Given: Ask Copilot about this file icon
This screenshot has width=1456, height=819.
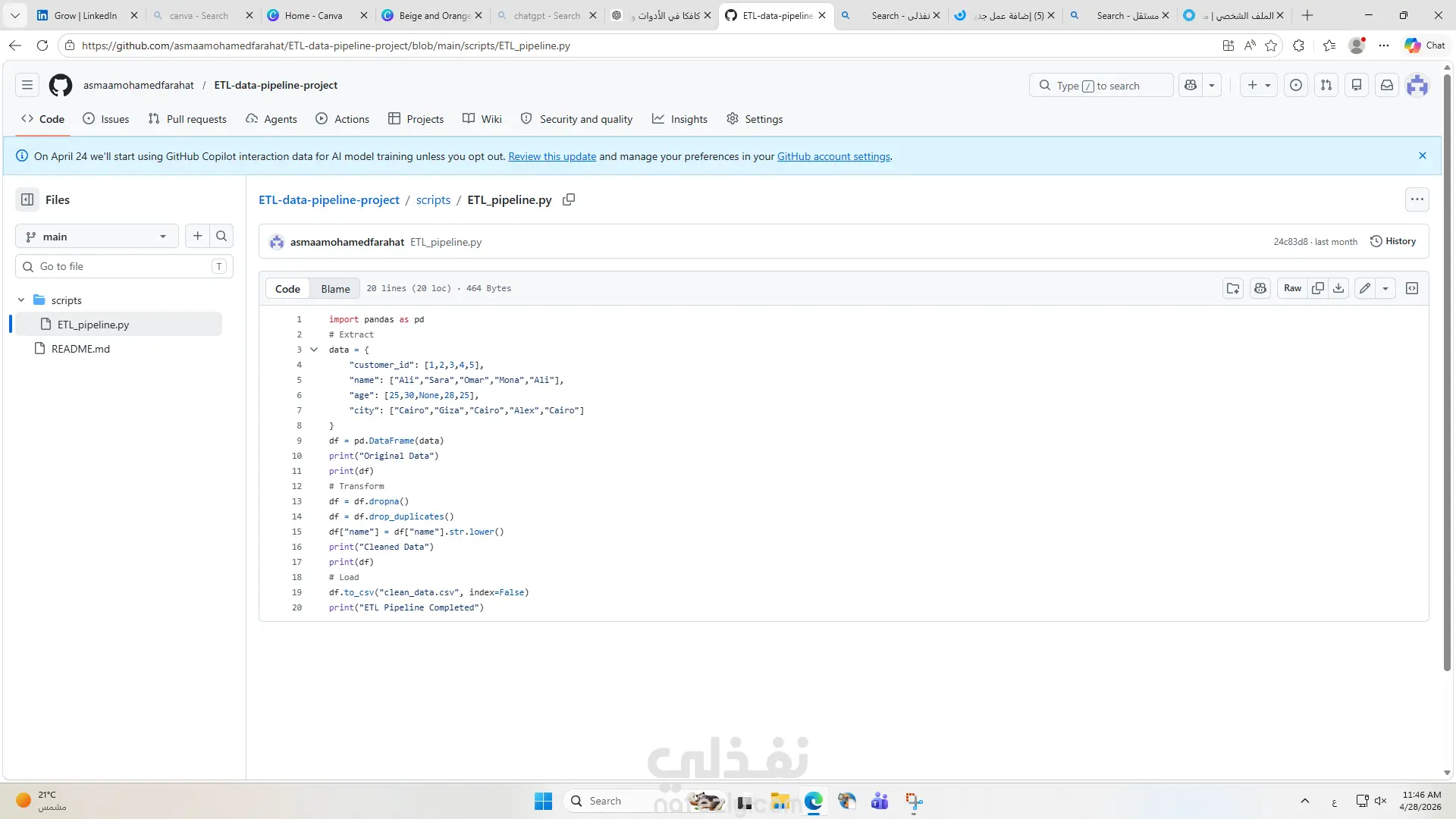Looking at the screenshot, I should pos(1260,288).
